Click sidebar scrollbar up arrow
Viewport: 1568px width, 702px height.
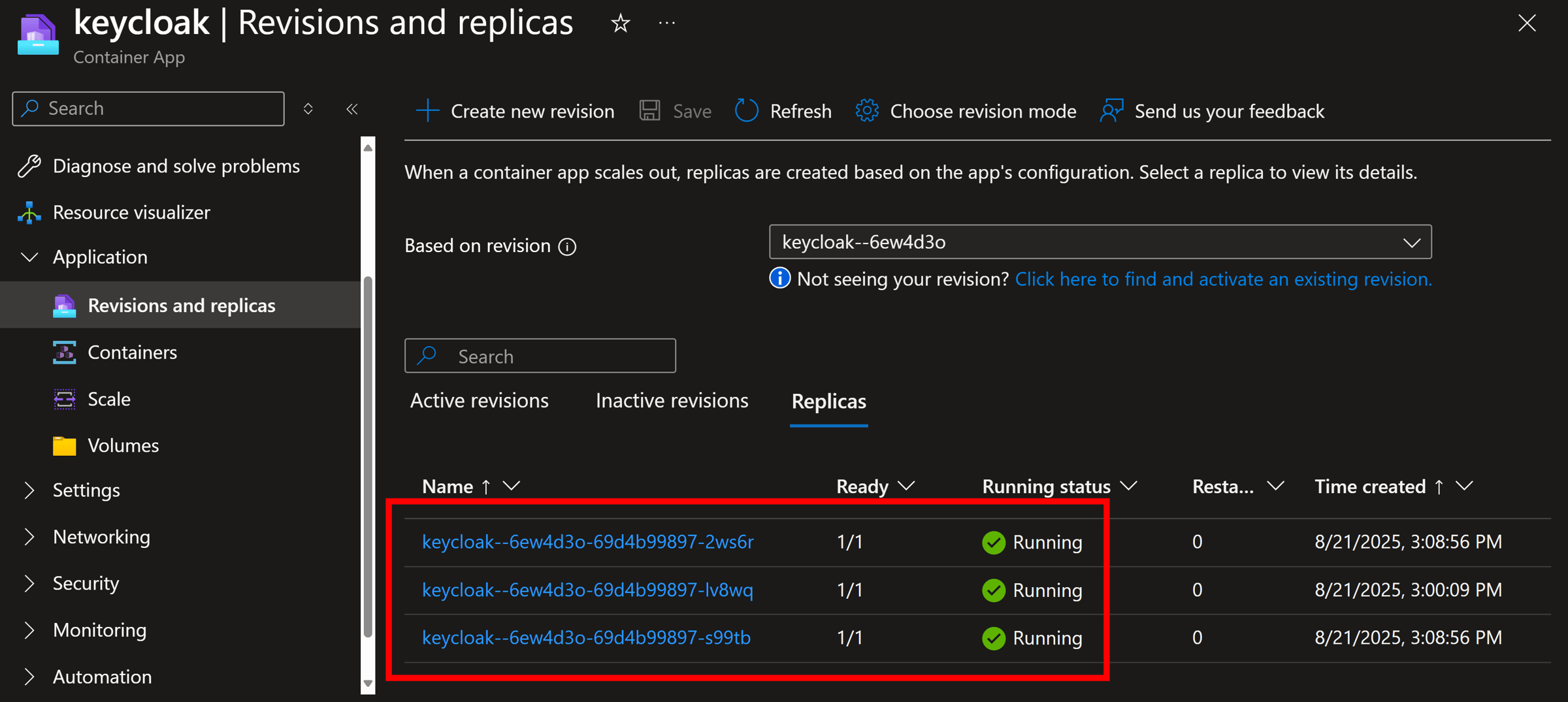[x=368, y=148]
